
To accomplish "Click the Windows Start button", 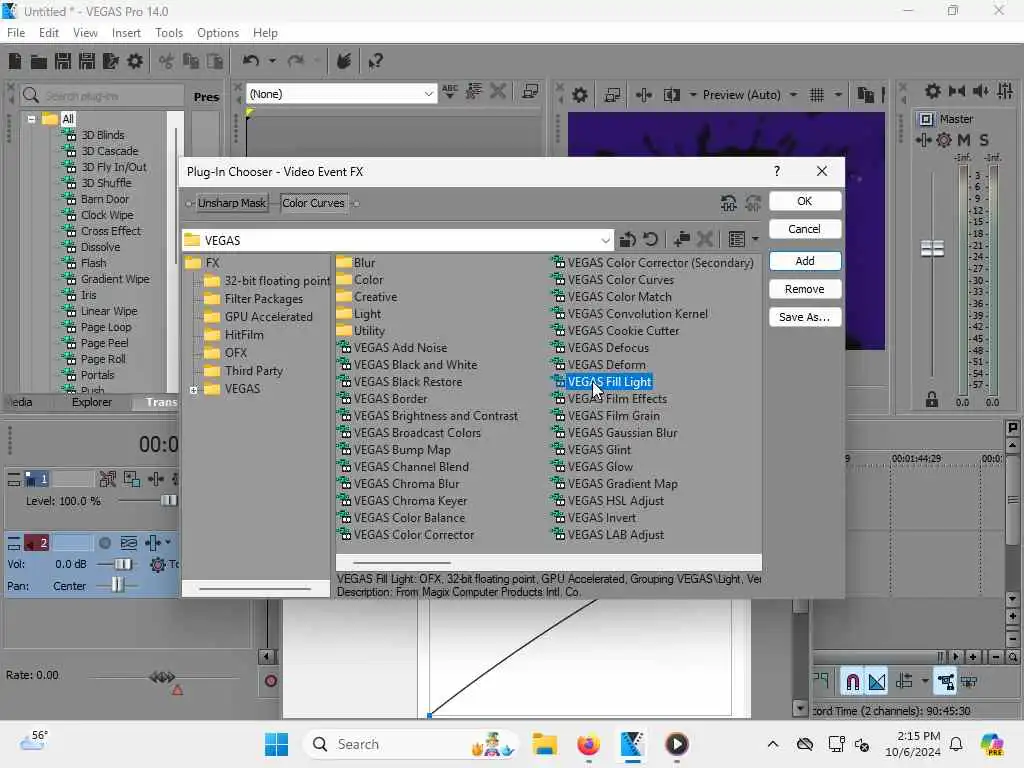I will [x=276, y=744].
